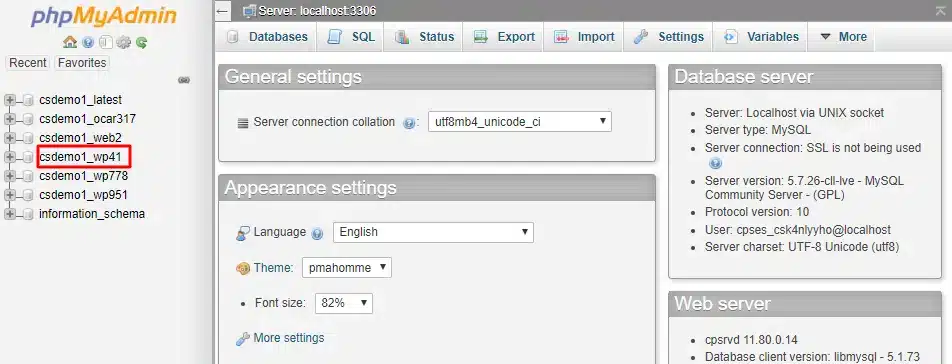Open help icon under Server connection SSL
The height and width of the screenshot is (364, 952).
pyautogui.click(x=715, y=163)
